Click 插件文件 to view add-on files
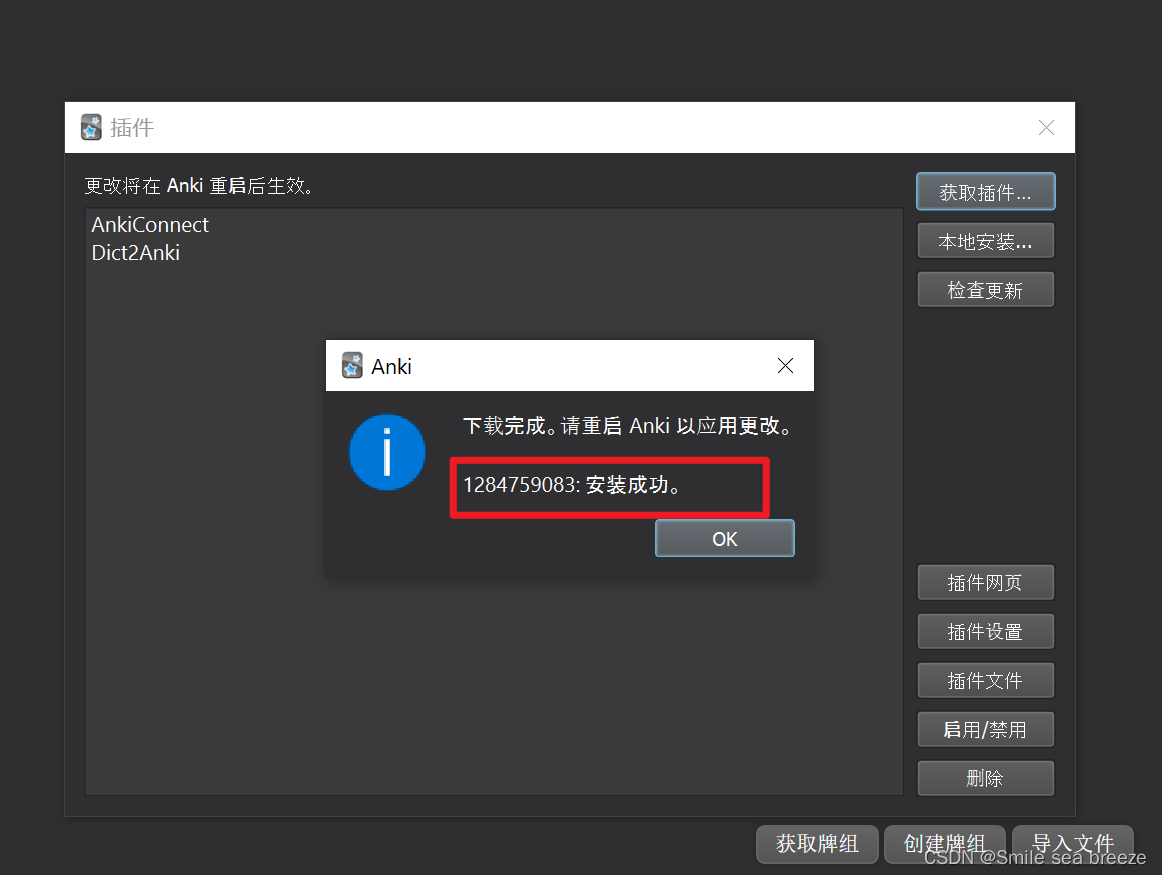1162x875 pixels. [x=985, y=680]
